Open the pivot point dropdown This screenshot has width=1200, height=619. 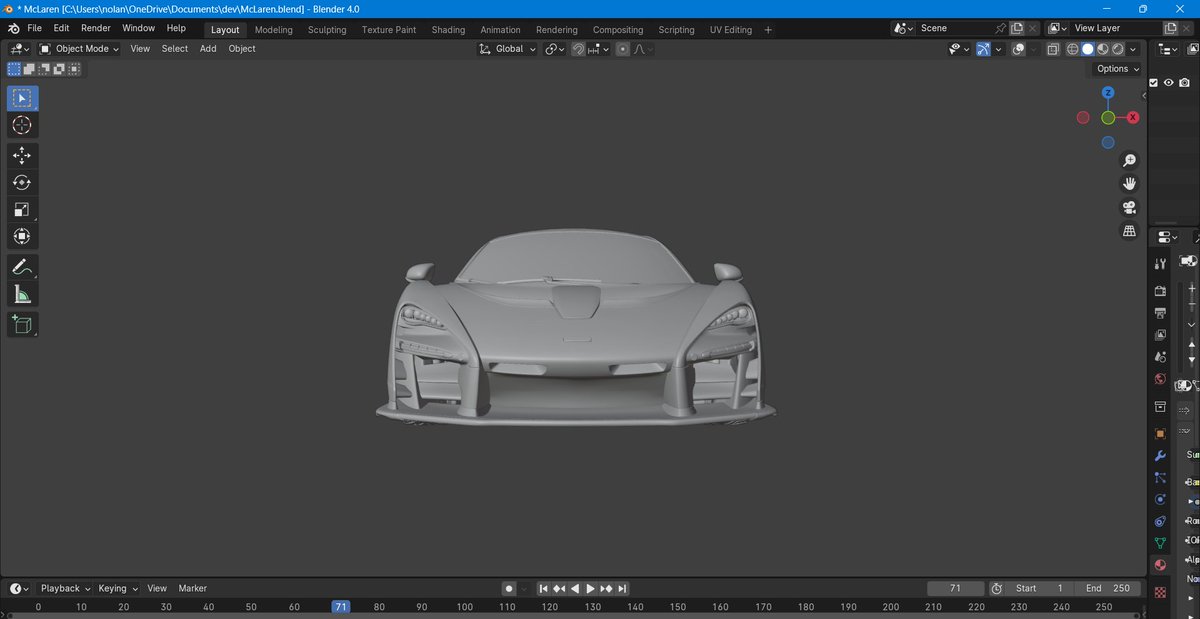coord(556,49)
